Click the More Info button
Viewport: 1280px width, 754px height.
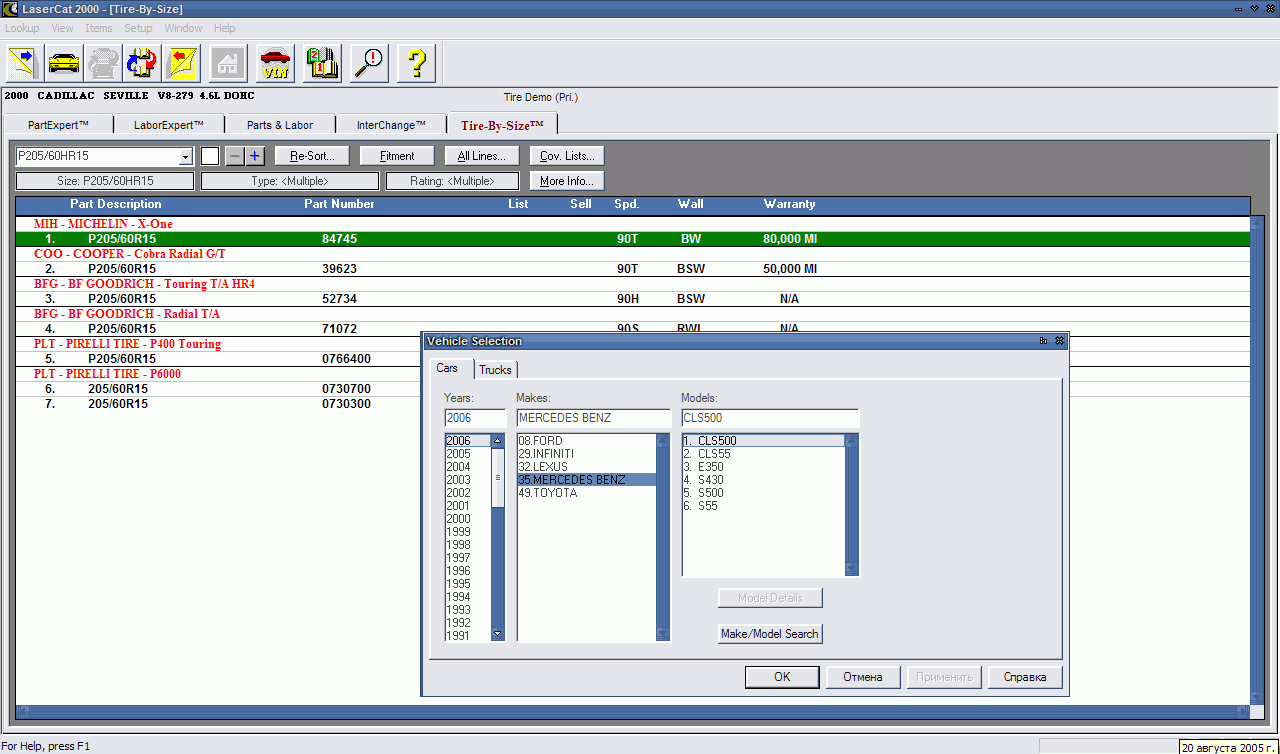point(567,181)
